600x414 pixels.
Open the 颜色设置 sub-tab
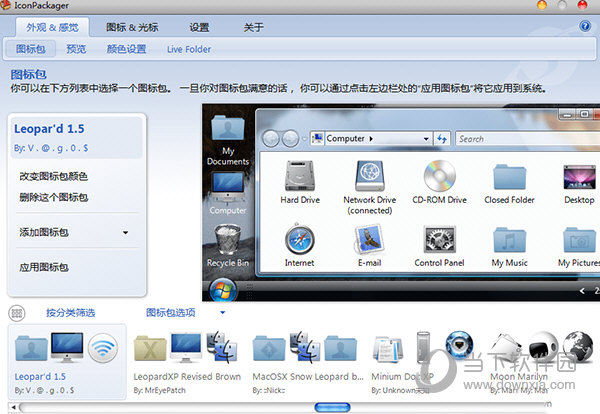click(x=126, y=49)
